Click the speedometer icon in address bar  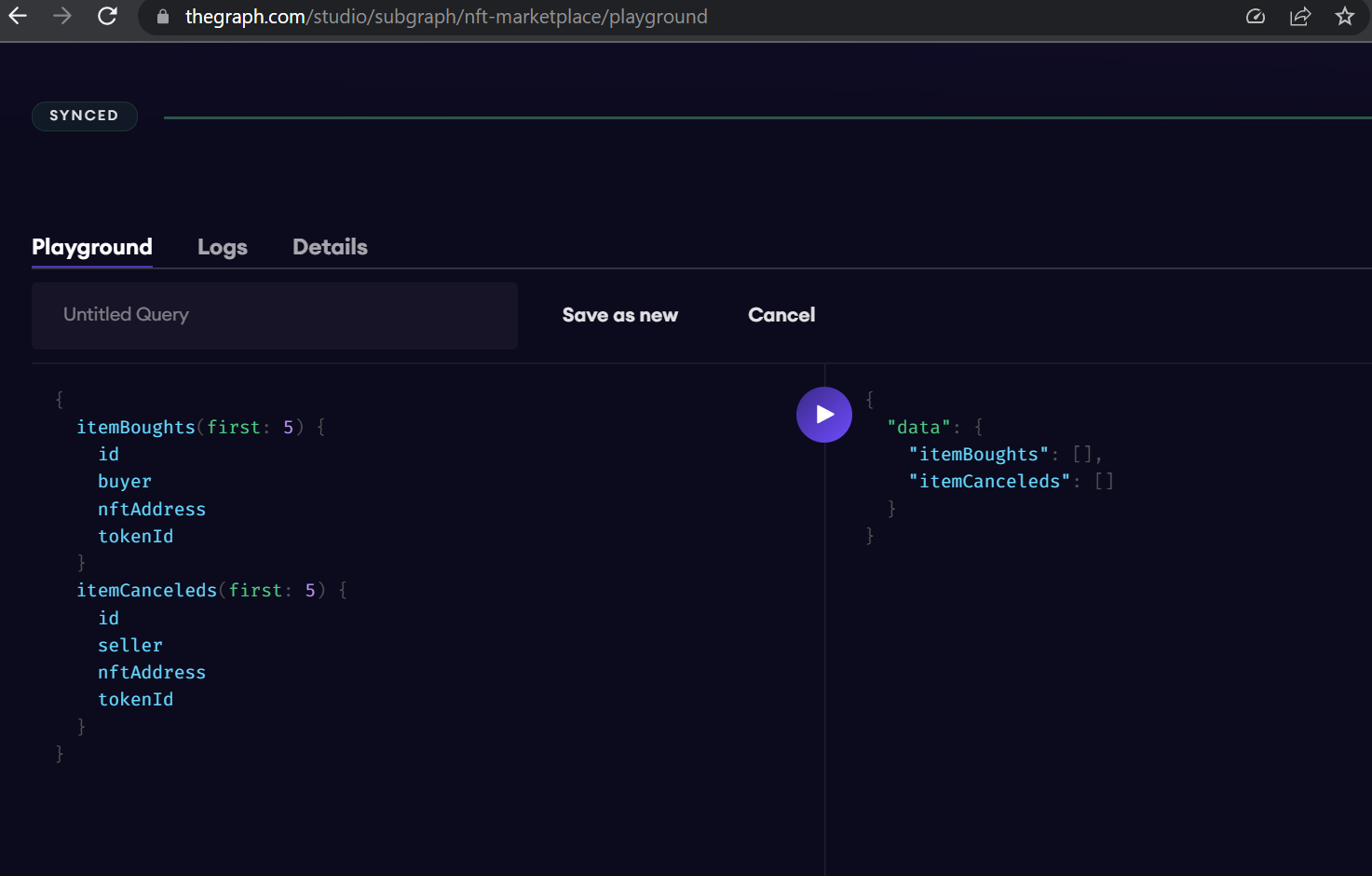(1256, 17)
